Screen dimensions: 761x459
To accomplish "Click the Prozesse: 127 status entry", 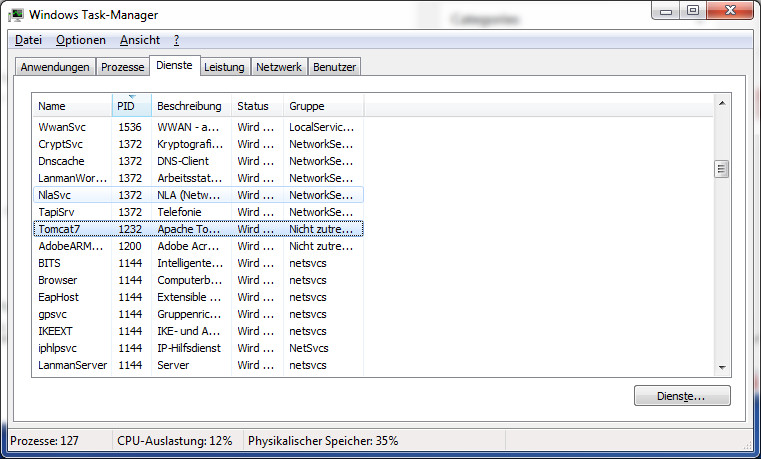I will point(44,441).
